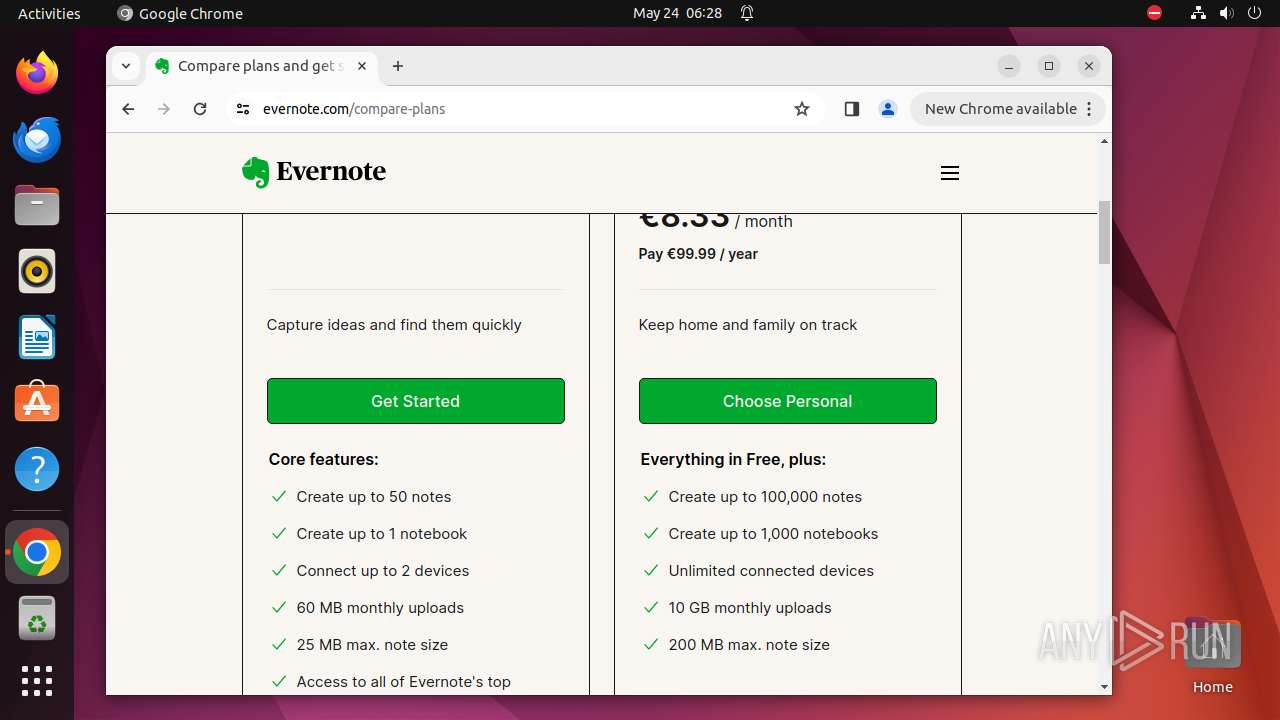
Task: Click '200 MB max. note size' text
Action: pos(749,645)
